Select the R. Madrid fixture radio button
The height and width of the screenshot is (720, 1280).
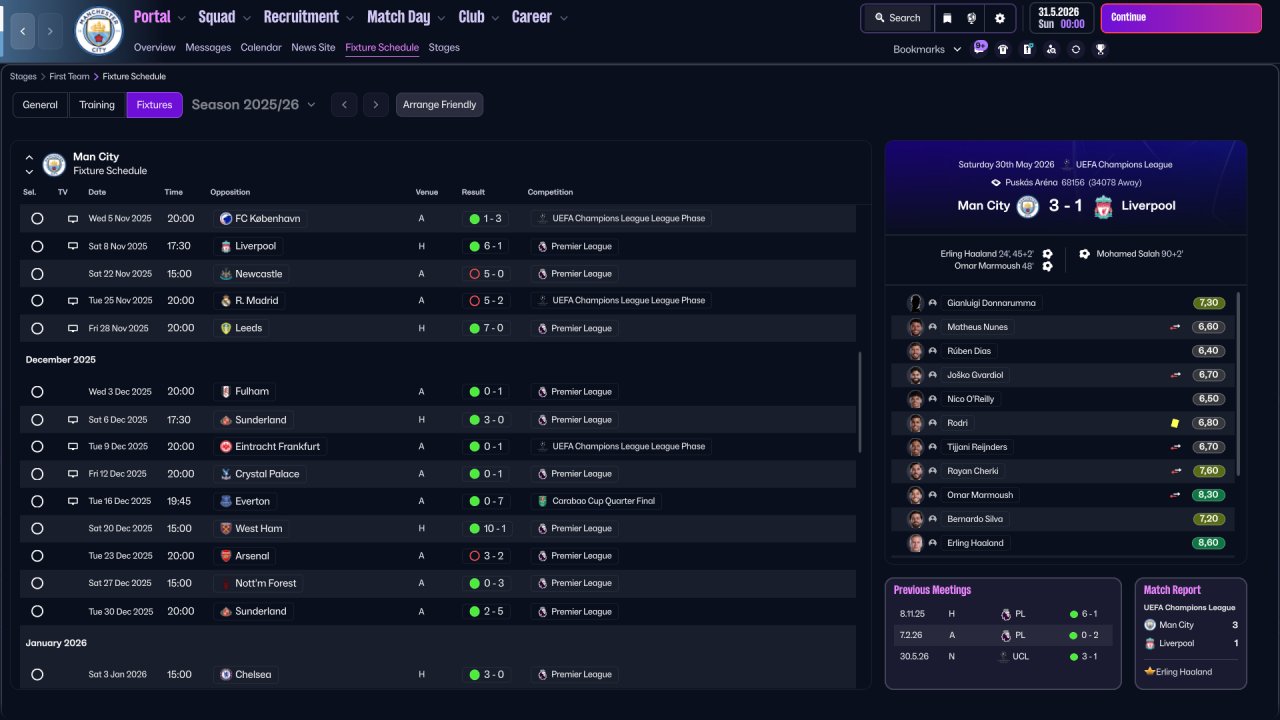pyautogui.click(x=37, y=300)
